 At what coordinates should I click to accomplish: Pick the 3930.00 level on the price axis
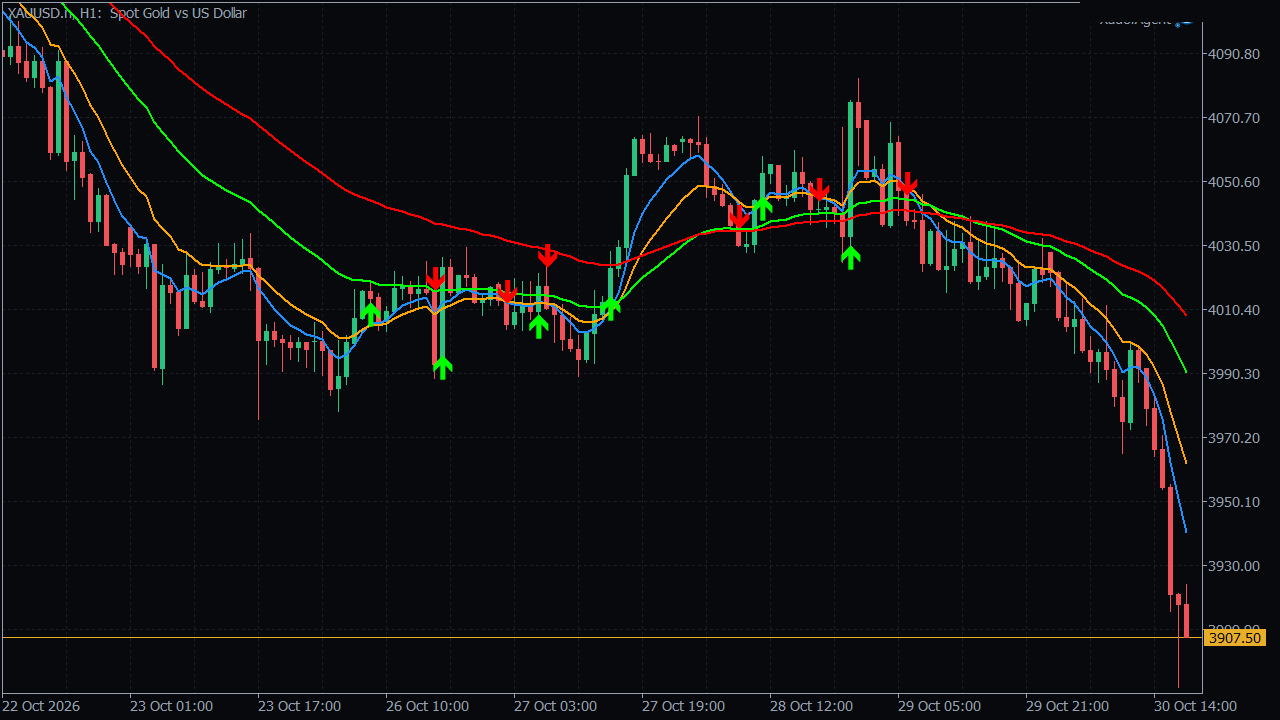pos(1235,566)
